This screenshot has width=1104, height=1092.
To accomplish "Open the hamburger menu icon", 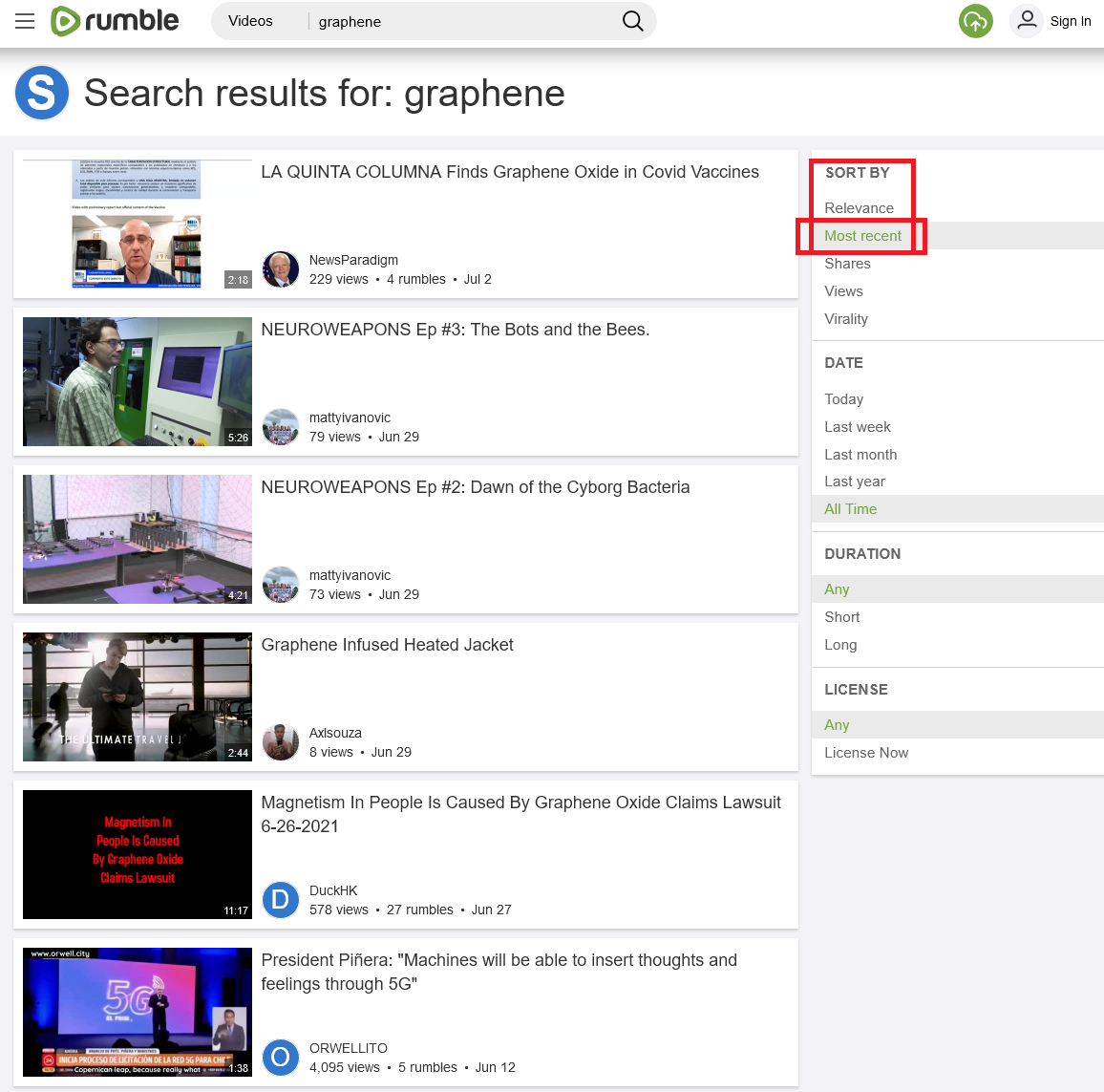I will point(25,21).
